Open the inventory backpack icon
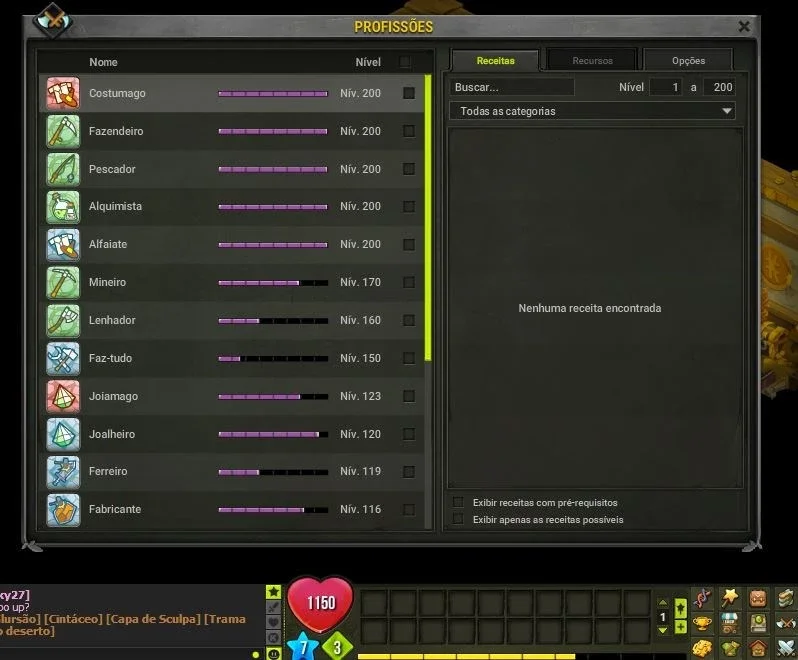Viewport: 798px width, 660px height. [x=758, y=598]
